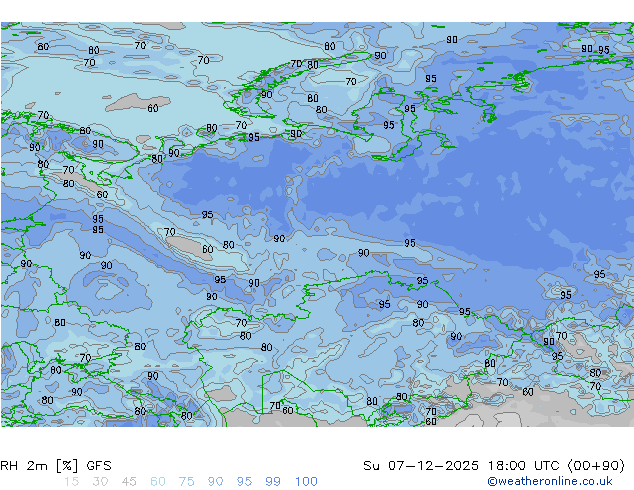Select legend value 90 in color scale
This screenshot has width=634, height=490.
click(x=215, y=482)
